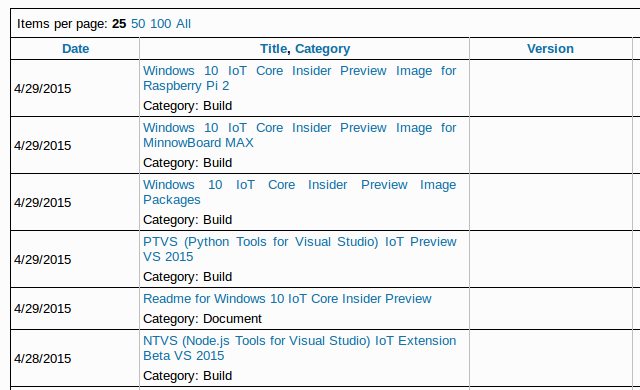The width and height of the screenshot is (640, 390).
Task: Click the Version cell of Raspberry Pi row
Action: (551, 88)
